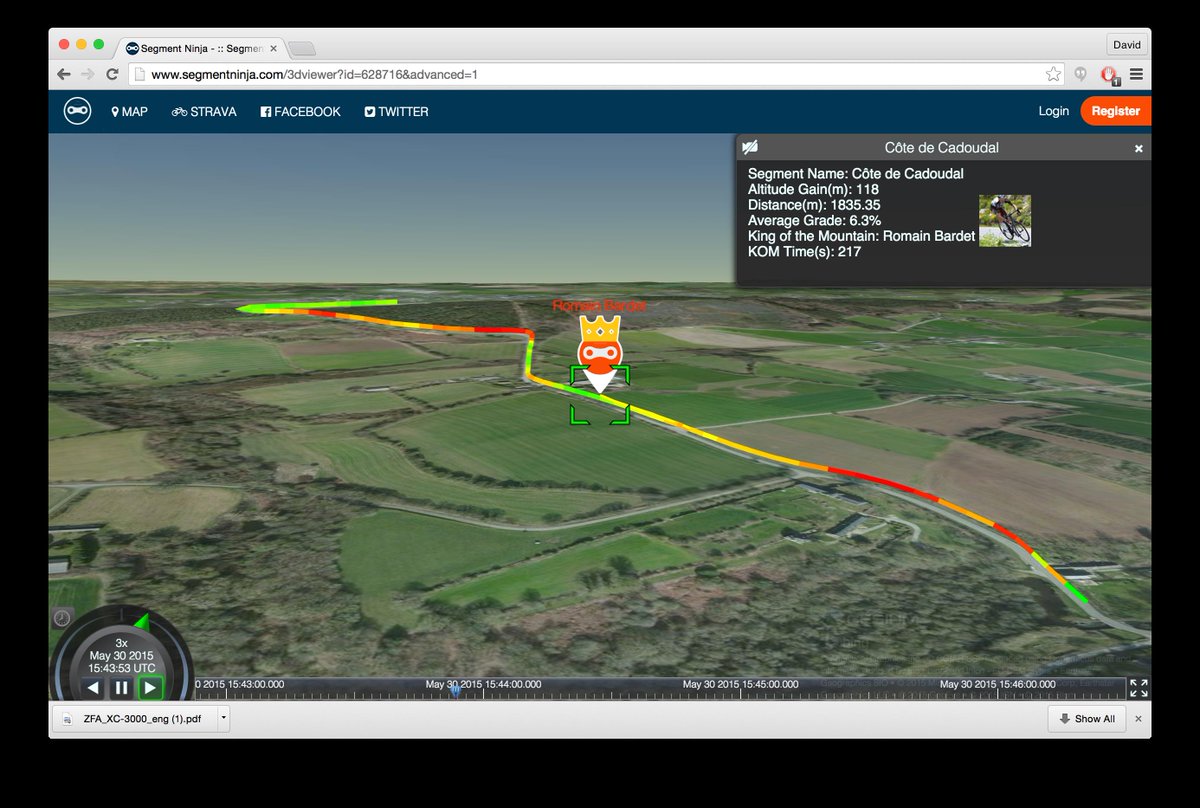1200x808 pixels.
Task: Click the Segment Ninja logo icon
Action: pyautogui.click(x=78, y=111)
